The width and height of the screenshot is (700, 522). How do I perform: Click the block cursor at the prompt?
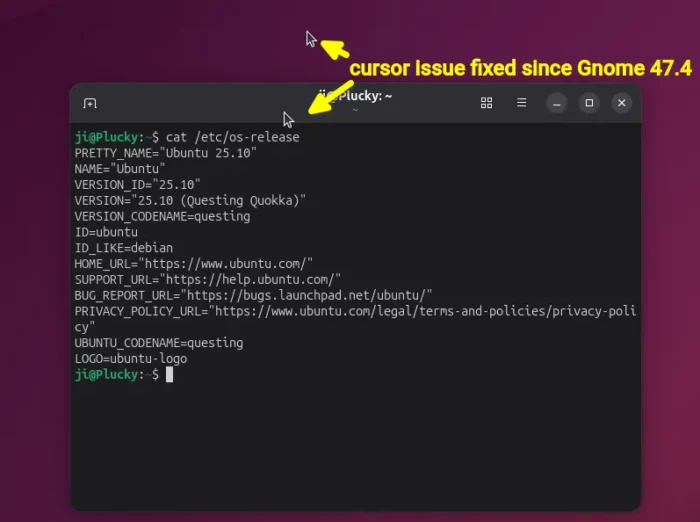pos(170,374)
